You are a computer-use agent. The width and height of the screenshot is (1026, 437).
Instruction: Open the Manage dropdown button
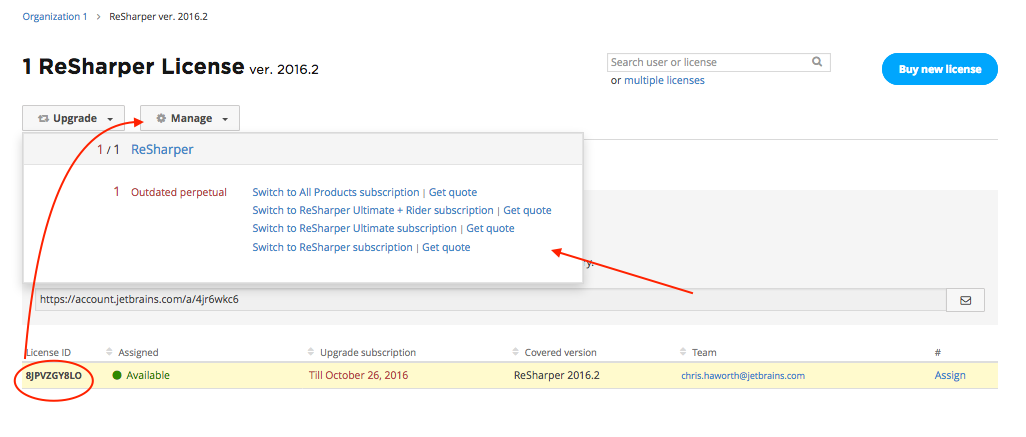190,118
